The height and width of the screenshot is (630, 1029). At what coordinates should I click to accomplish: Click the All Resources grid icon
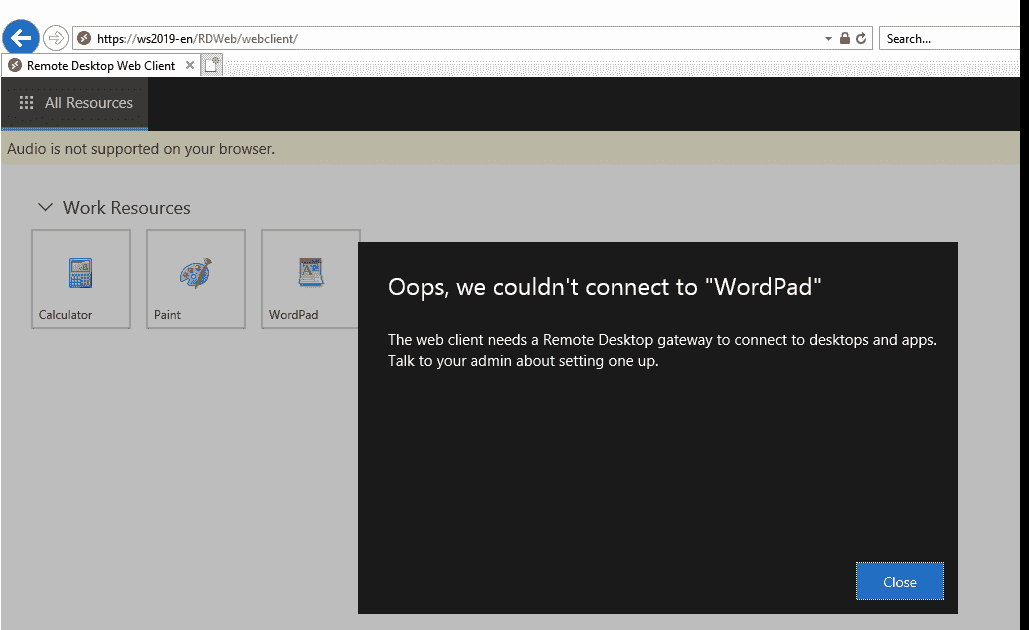26,102
